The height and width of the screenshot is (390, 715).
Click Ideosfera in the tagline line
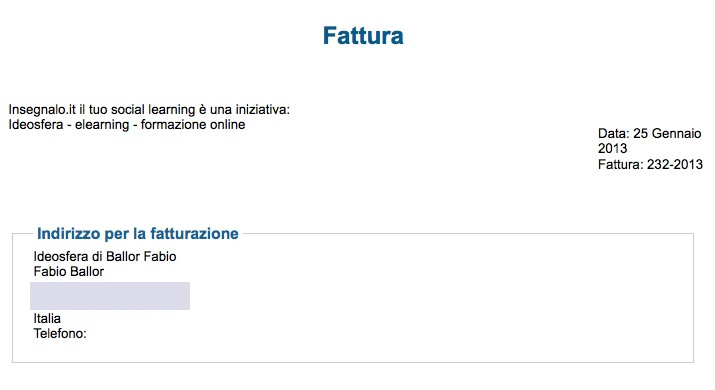click(36, 125)
